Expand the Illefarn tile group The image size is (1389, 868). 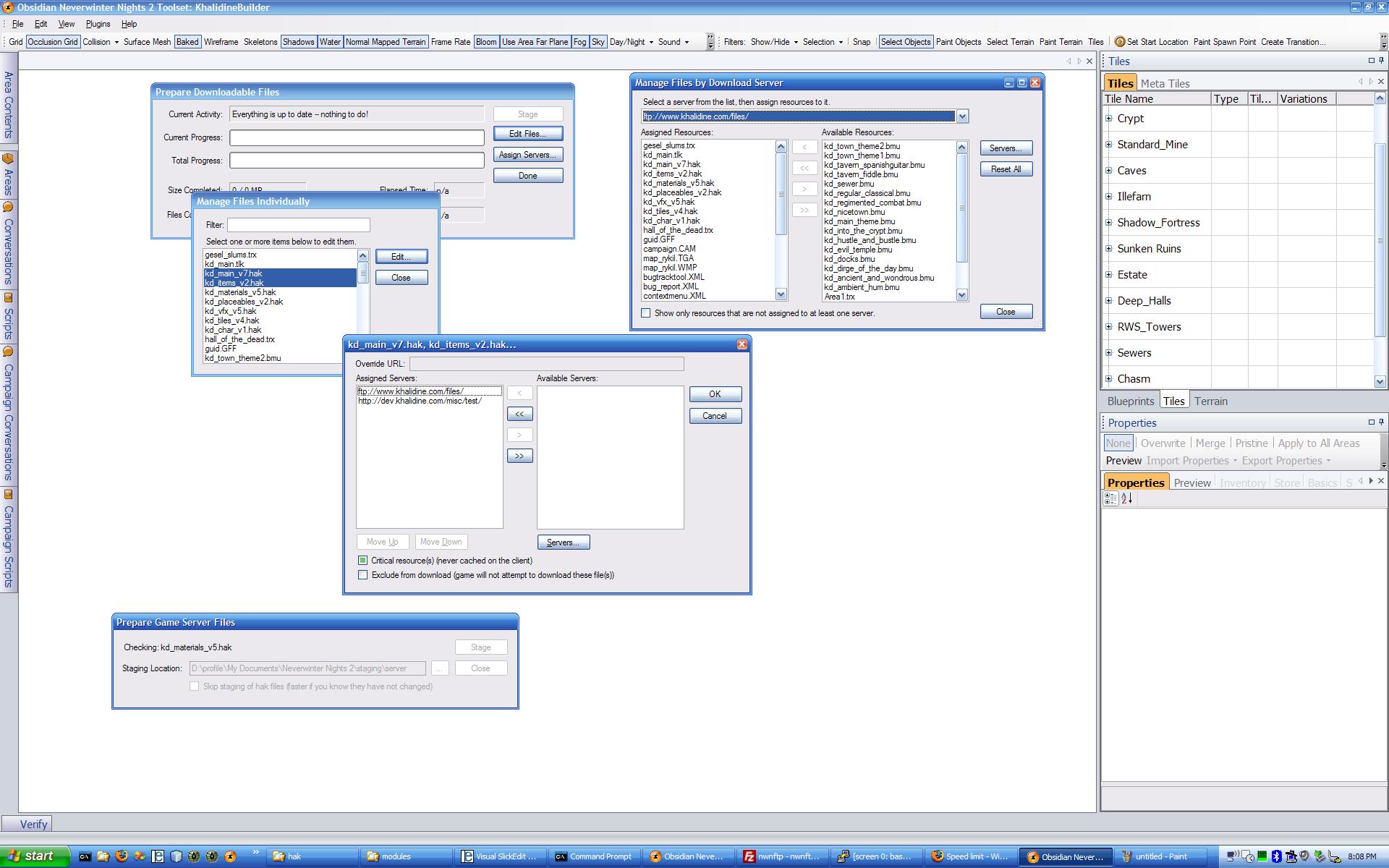tap(1109, 196)
